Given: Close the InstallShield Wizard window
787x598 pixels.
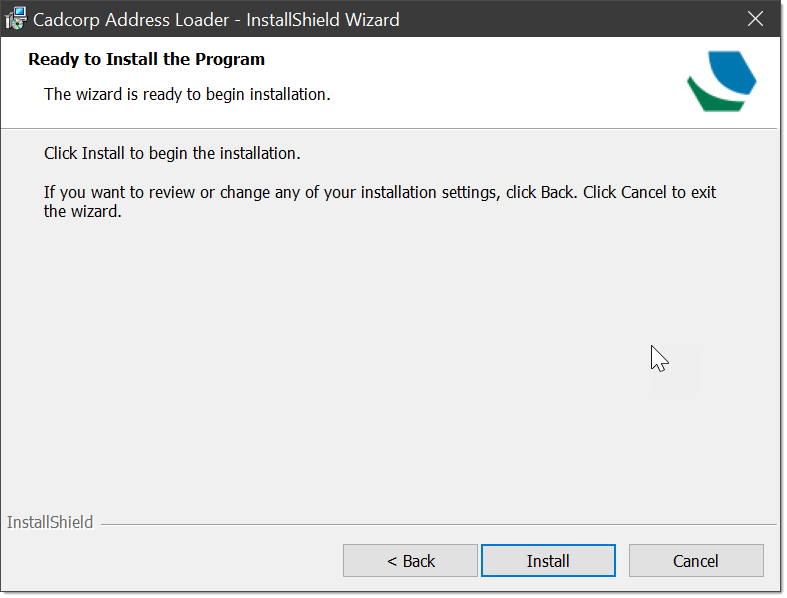Looking at the screenshot, I should click(755, 19).
